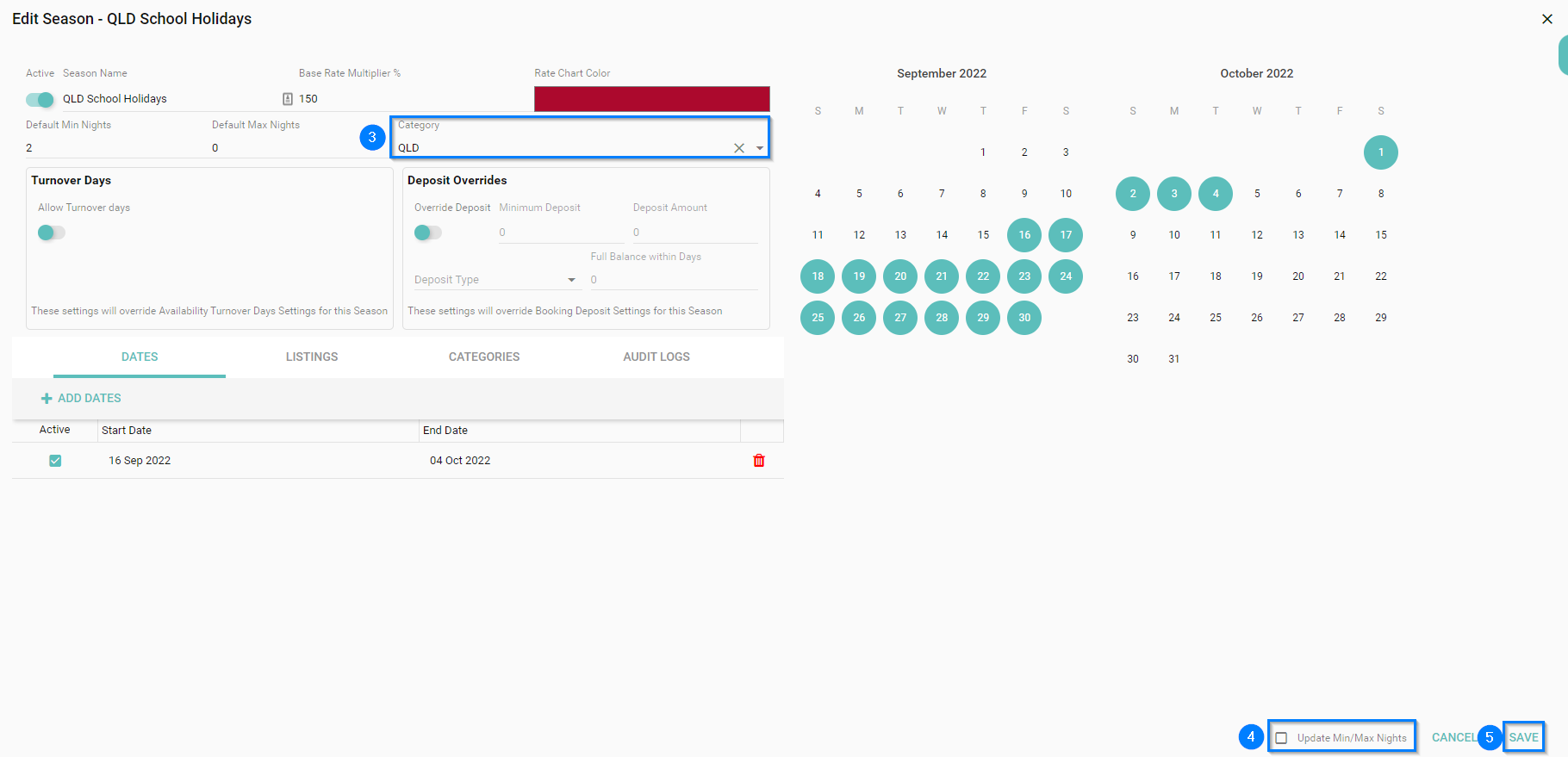Close the Edit Season dialog
The height and width of the screenshot is (757, 1568).
pos(1546,19)
